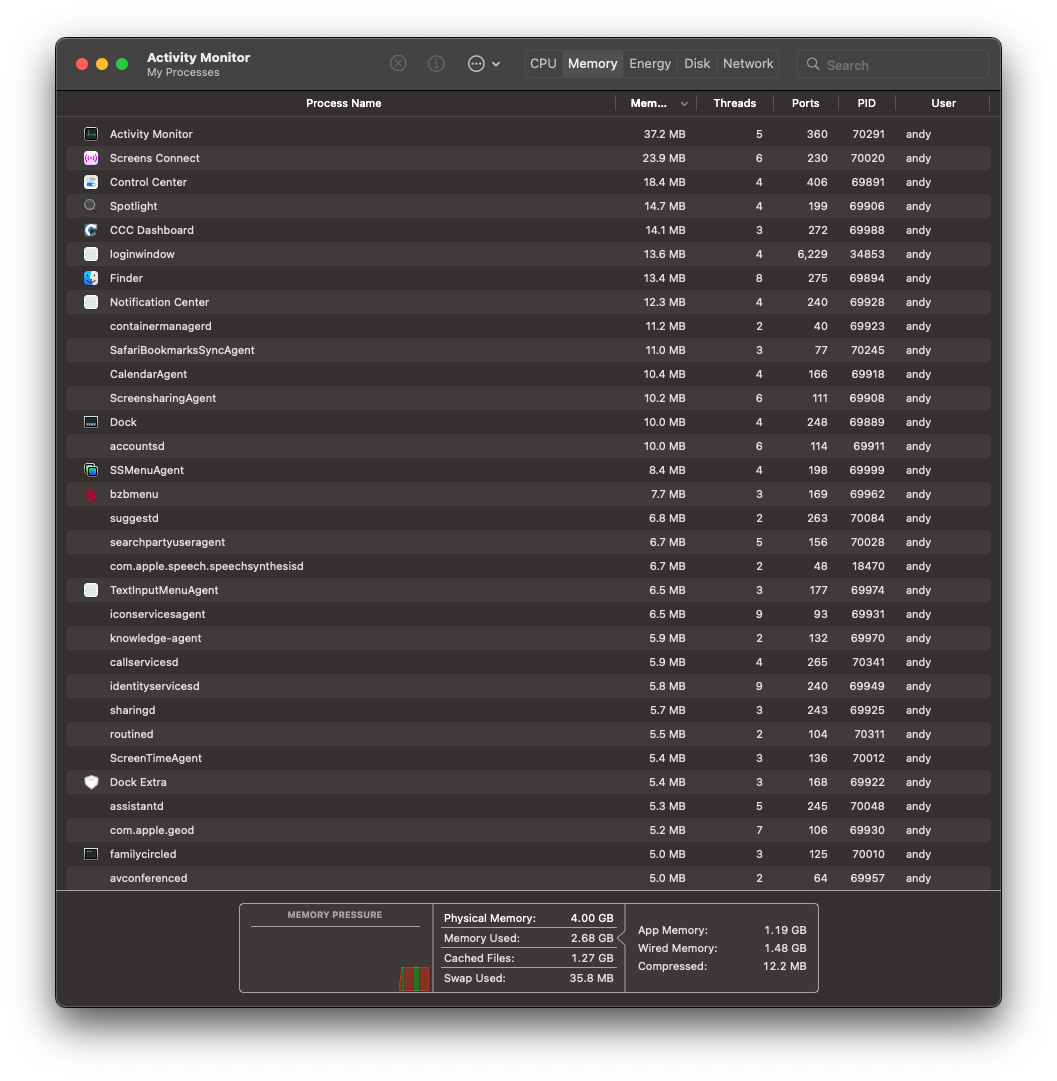The height and width of the screenshot is (1081, 1057).
Task: Click the bzbmenu flame icon
Action: [x=91, y=494]
